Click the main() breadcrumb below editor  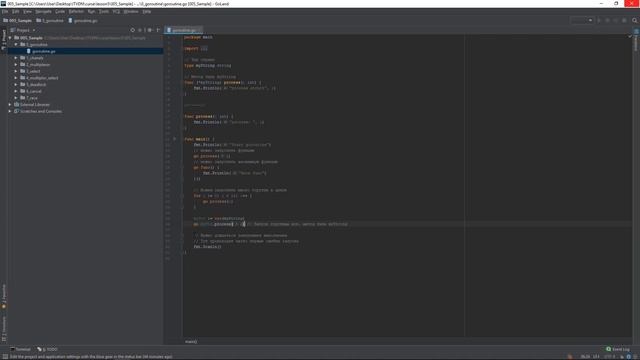(191, 342)
